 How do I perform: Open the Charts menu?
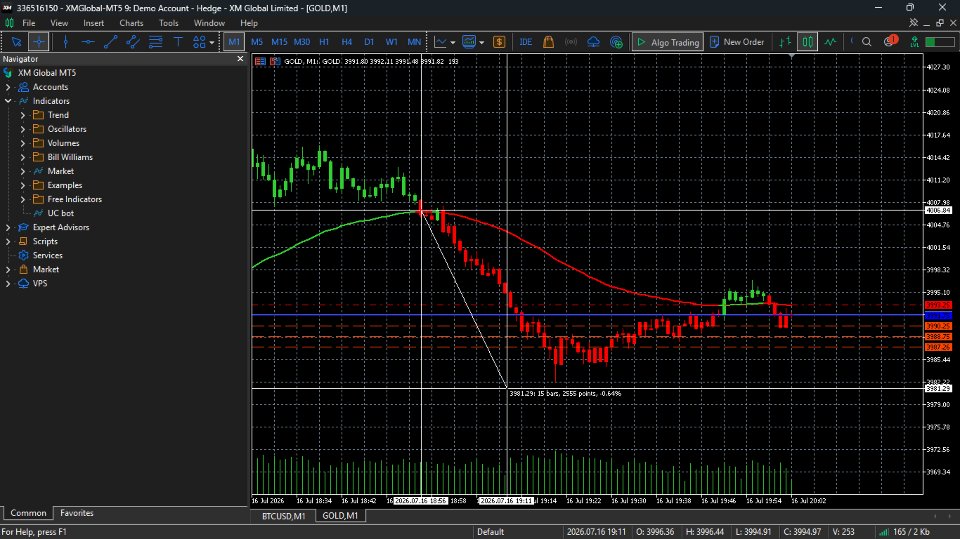tap(131, 23)
